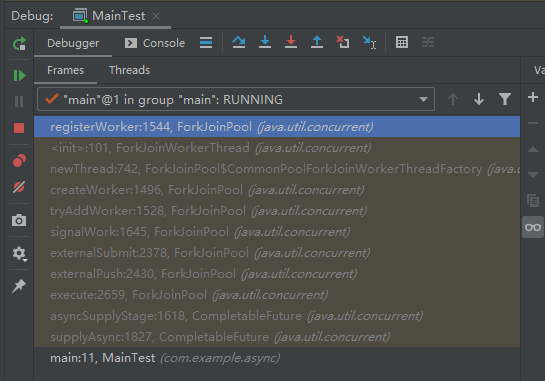
Task: Open debugger settings gear menu
Action: (x=19, y=254)
